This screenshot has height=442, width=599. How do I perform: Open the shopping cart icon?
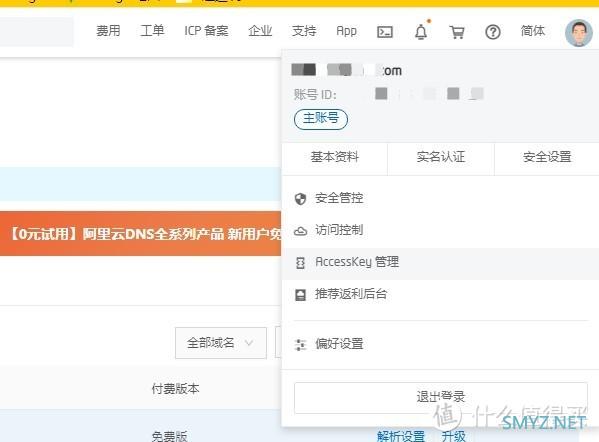tap(457, 32)
